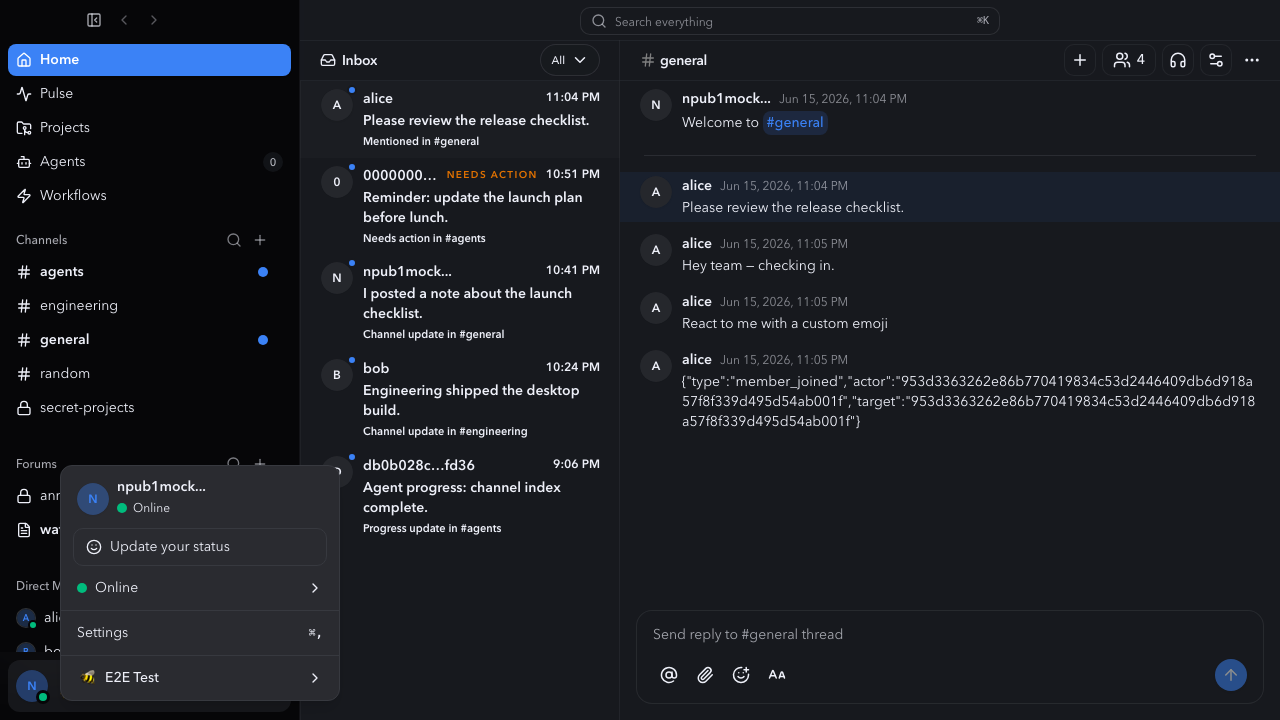Expand the E2E Test workspace submenu

(x=200, y=678)
